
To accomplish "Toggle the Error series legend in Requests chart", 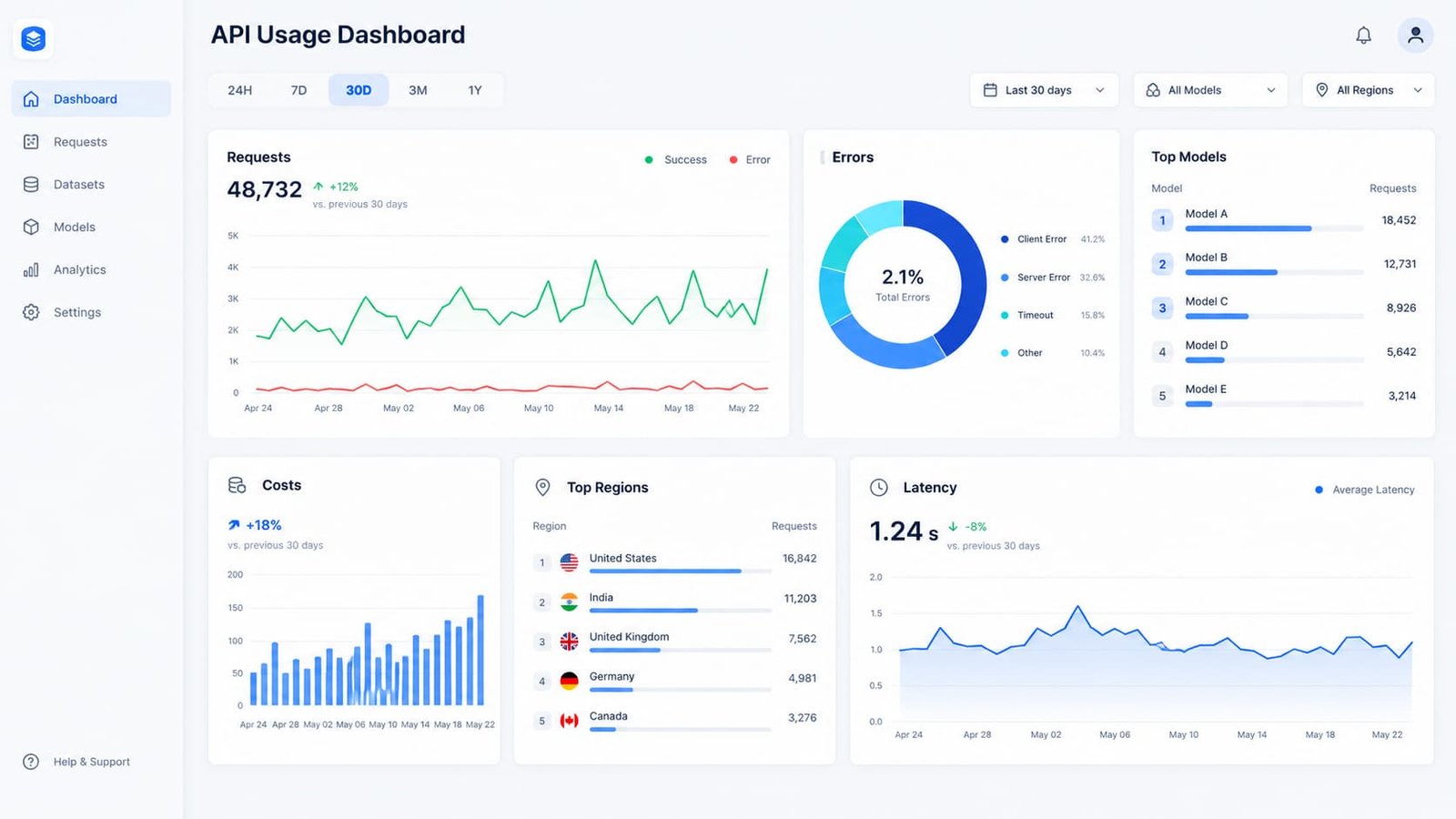I will pos(750,159).
